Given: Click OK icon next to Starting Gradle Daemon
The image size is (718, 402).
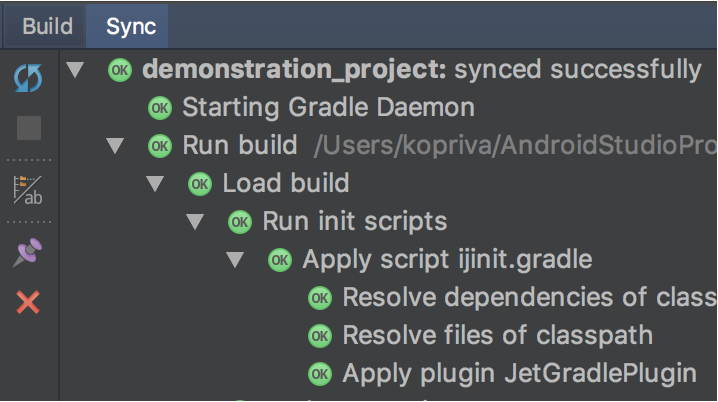Looking at the screenshot, I should [x=160, y=108].
